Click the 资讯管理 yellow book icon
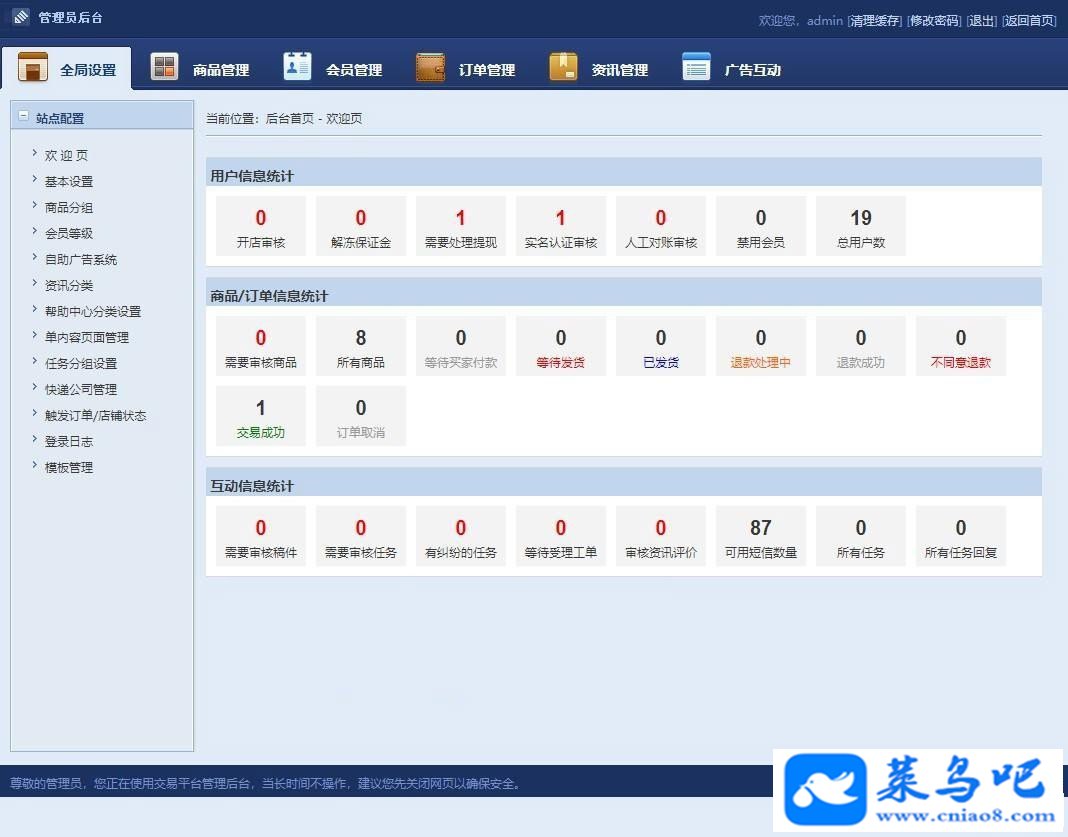The height and width of the screenshot is (837, 1068). click(x=563, y=67)
